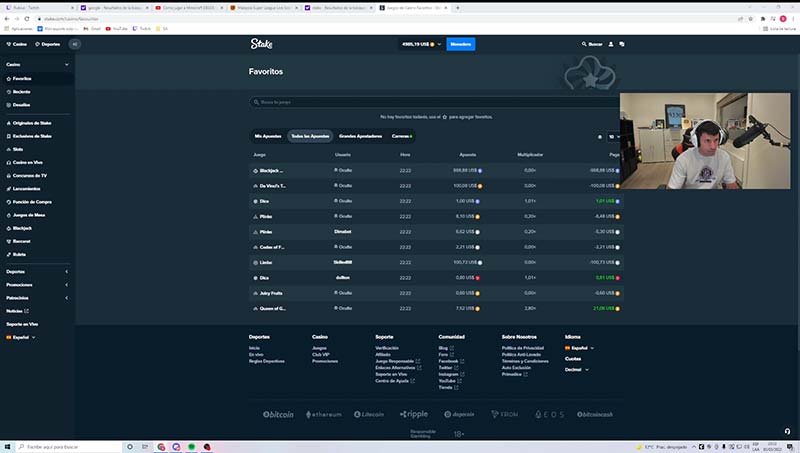Open the footer Cuotas Decimal dropdown

pos(577,369)
